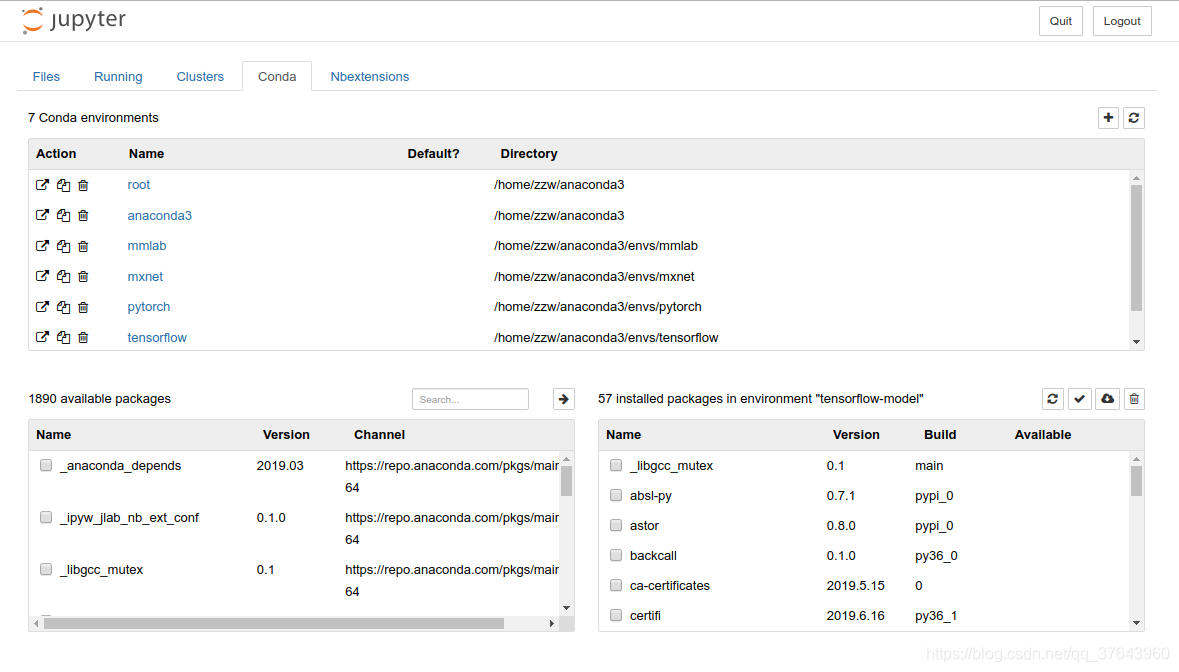Click the Logout button
This screenshot has width=1179, height=672.
(1122, 21)
